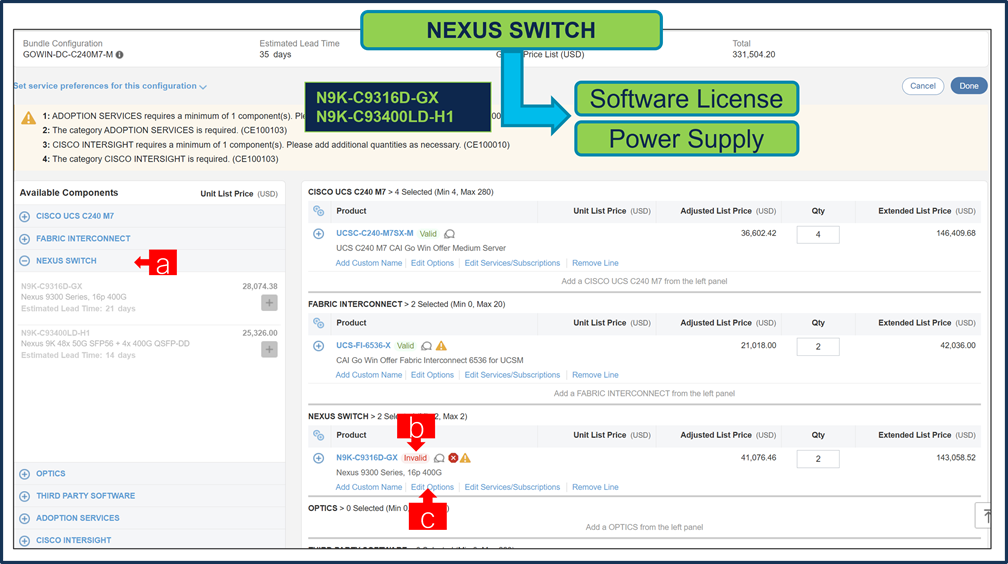Remove Line for UCSC-C240-M7SX-M

pos(595,263)
